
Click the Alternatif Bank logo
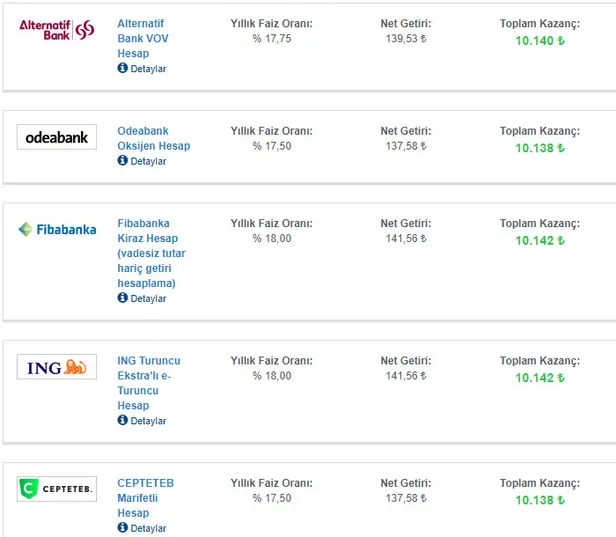click(x=57, y=29)
